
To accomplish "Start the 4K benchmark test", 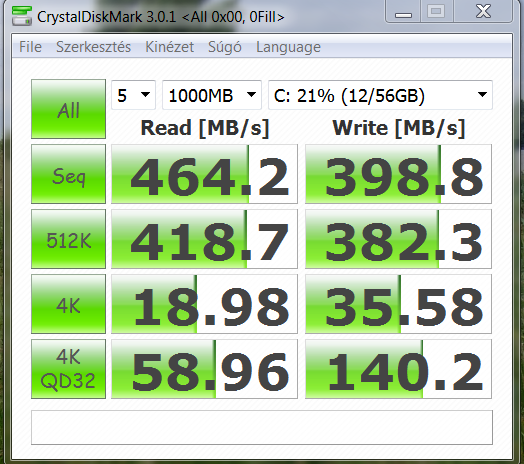I will pos(69,304).
